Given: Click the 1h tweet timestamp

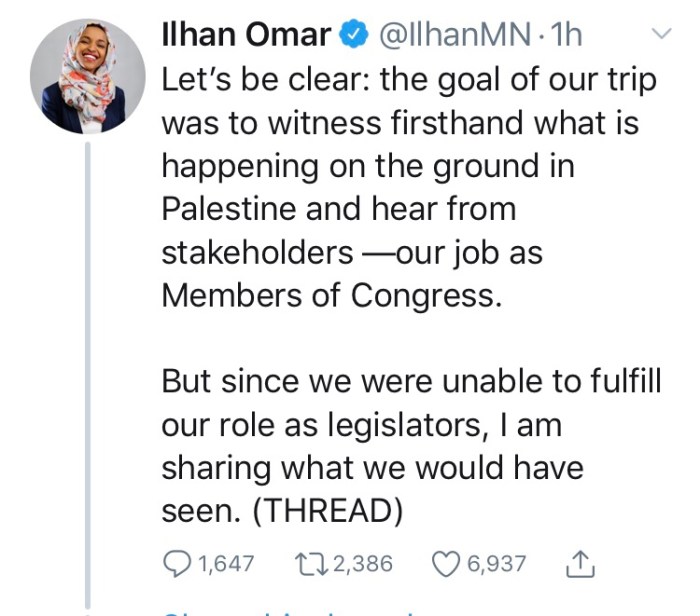Looking at the screenshot, I should 566,36.
